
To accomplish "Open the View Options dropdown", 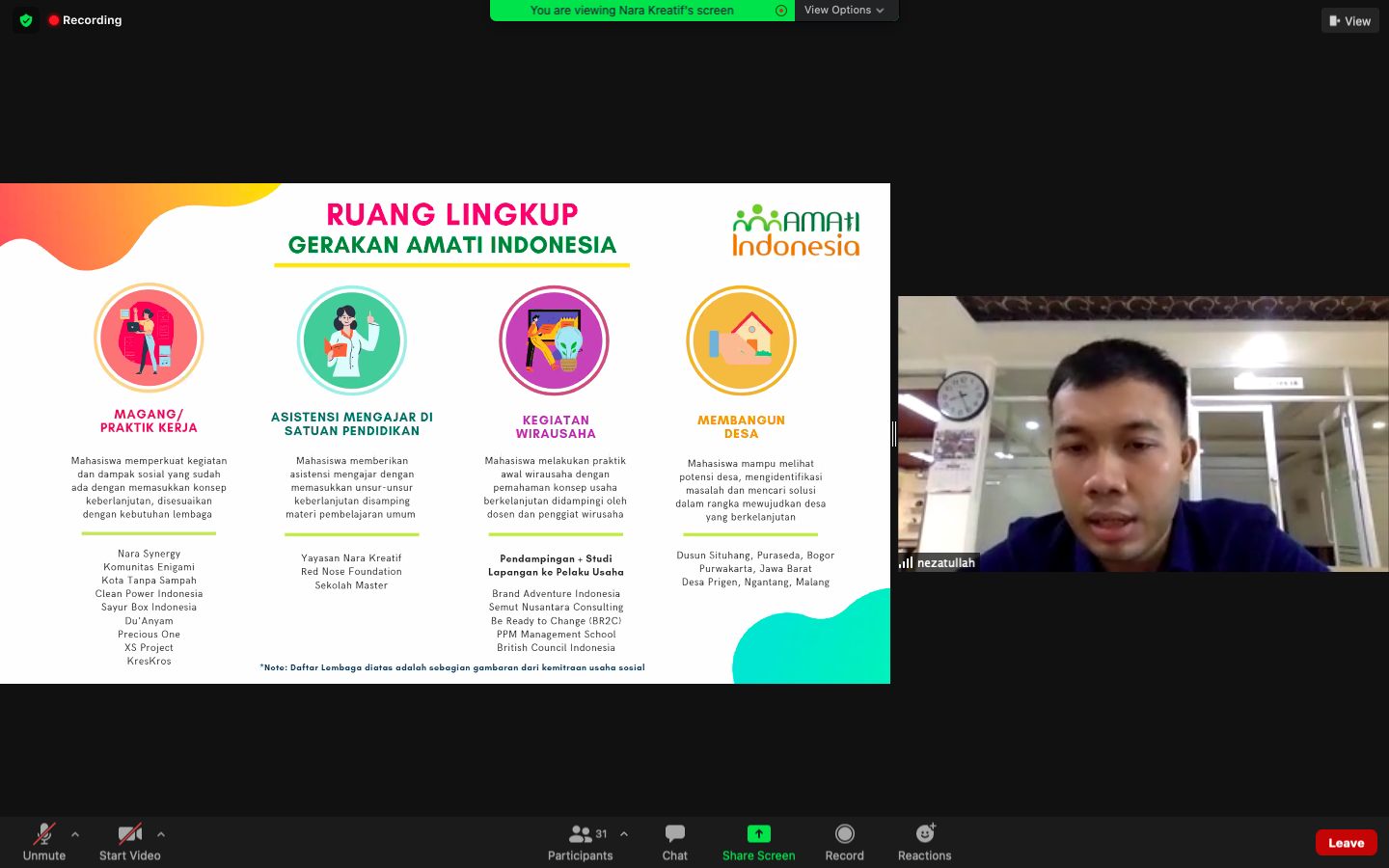I will click(x=844, y=11).
